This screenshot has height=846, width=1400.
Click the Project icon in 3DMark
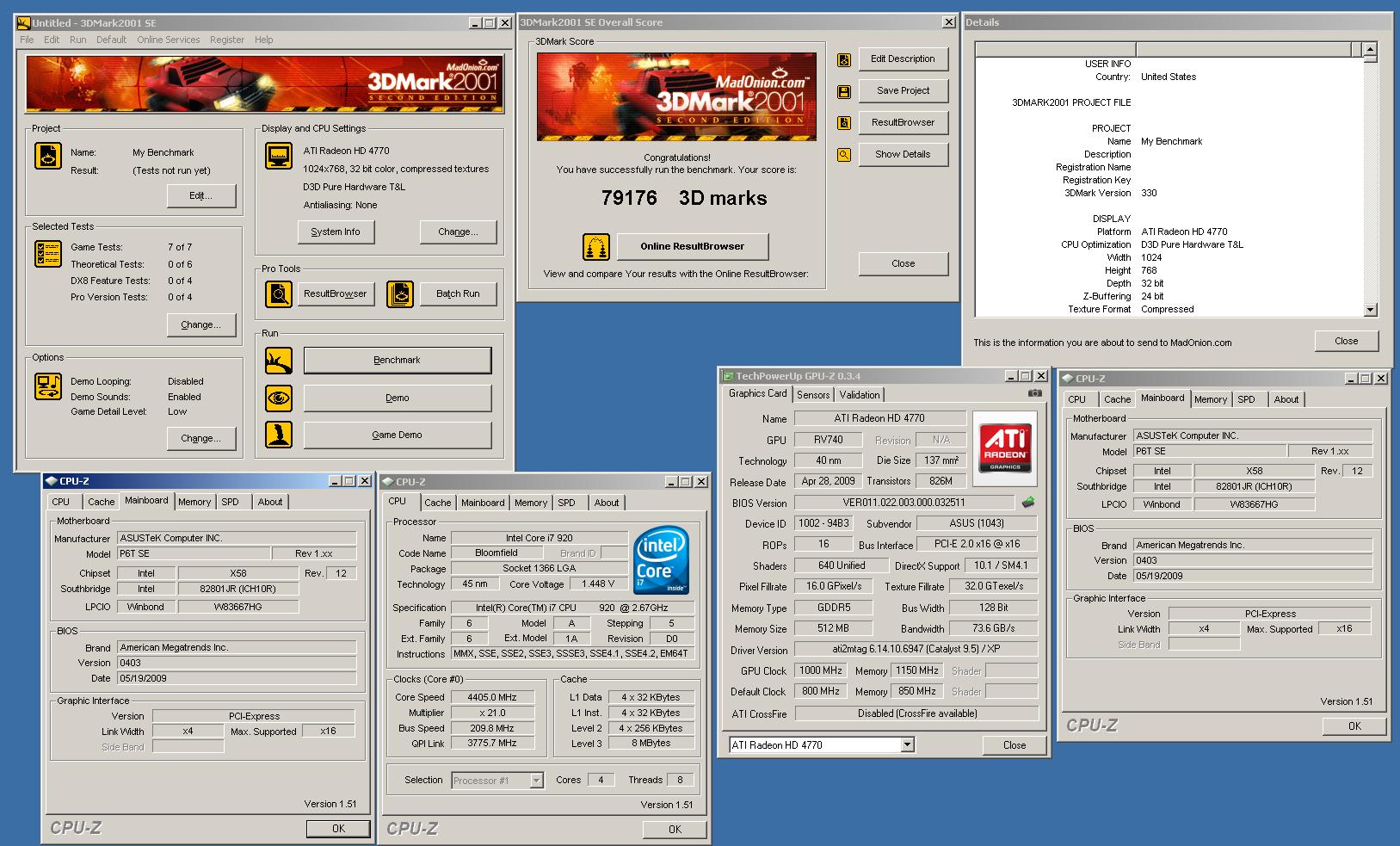pos(48,156)
